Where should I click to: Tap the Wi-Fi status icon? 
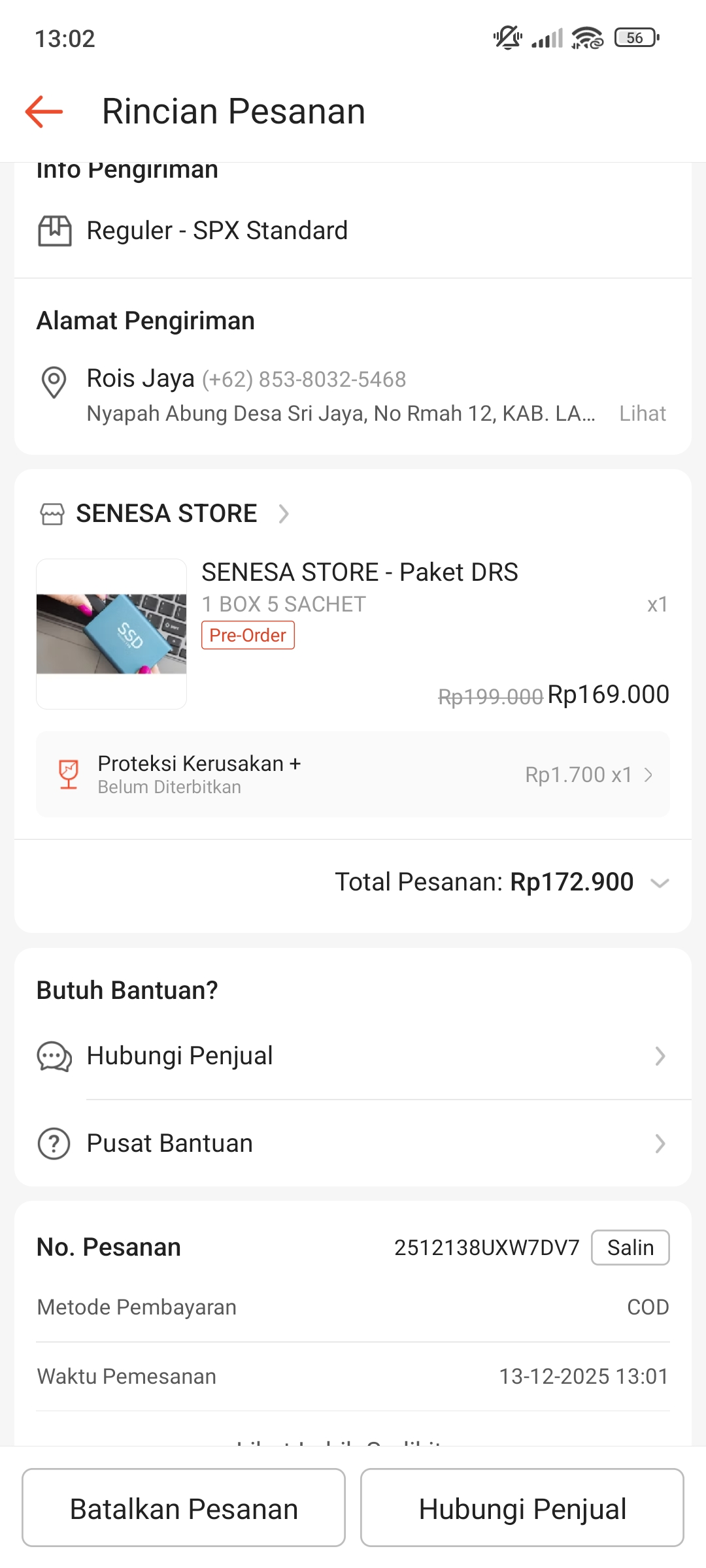[587, 39]
